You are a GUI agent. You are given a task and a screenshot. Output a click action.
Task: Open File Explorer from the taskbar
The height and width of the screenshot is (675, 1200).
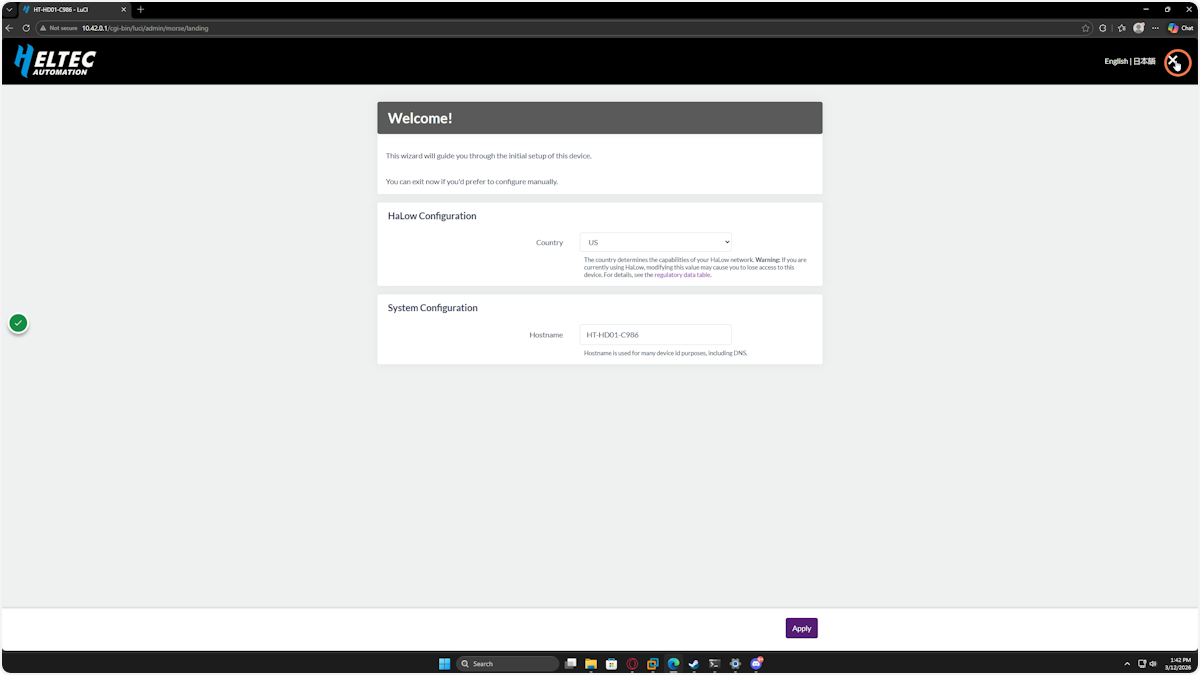click(x=591, y=663)
